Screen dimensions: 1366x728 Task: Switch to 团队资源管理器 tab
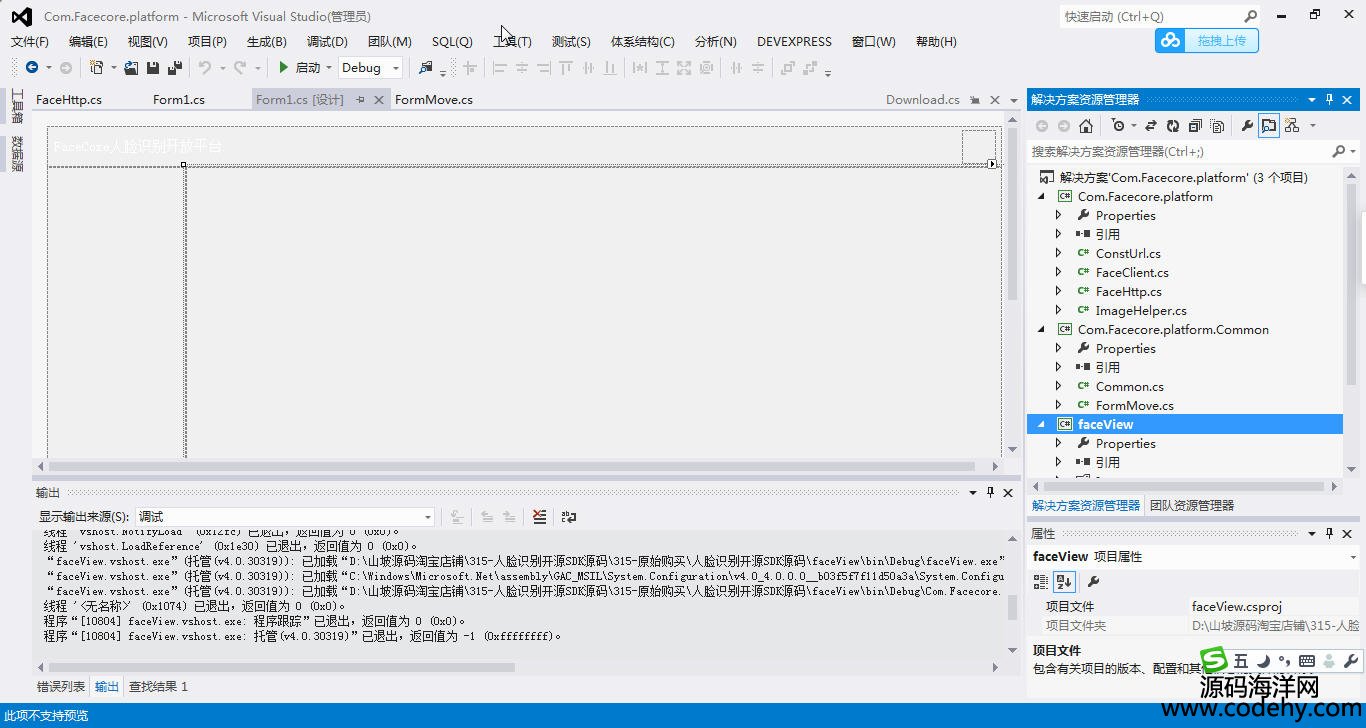(1192, 505)
